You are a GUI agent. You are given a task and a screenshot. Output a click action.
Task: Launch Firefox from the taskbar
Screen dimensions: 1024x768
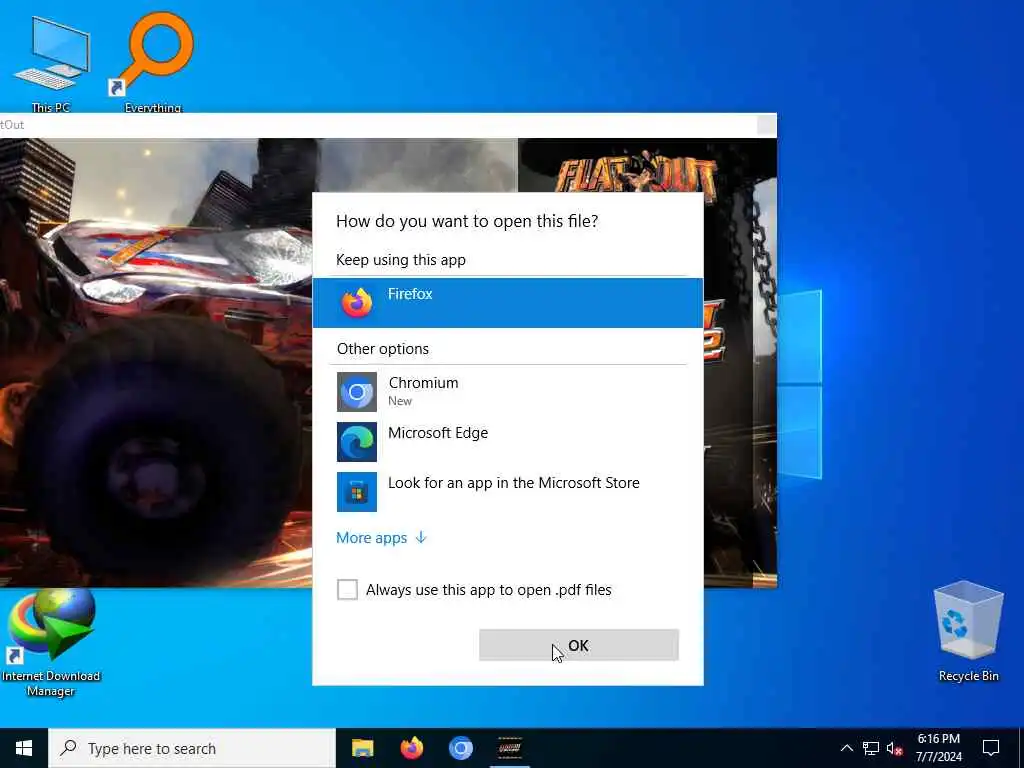pos(411,748)
